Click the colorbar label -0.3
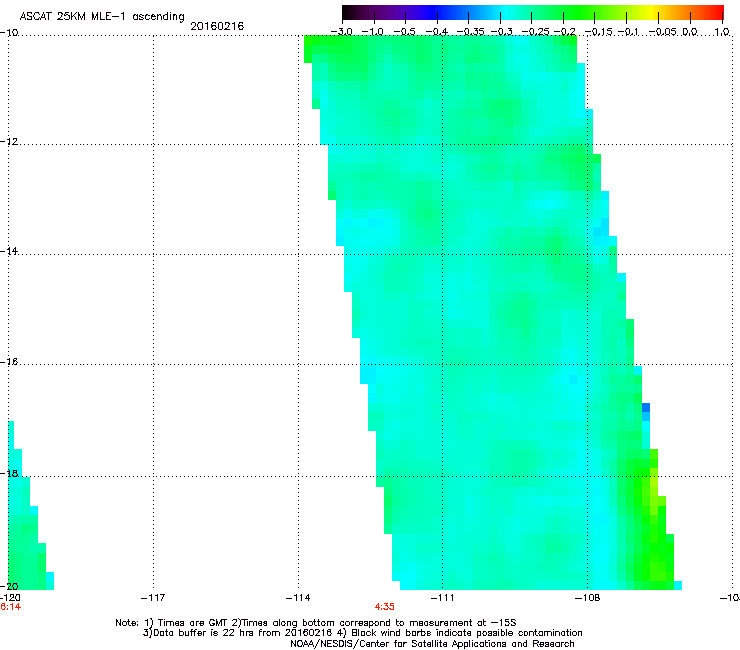 (x=501, y=32)
